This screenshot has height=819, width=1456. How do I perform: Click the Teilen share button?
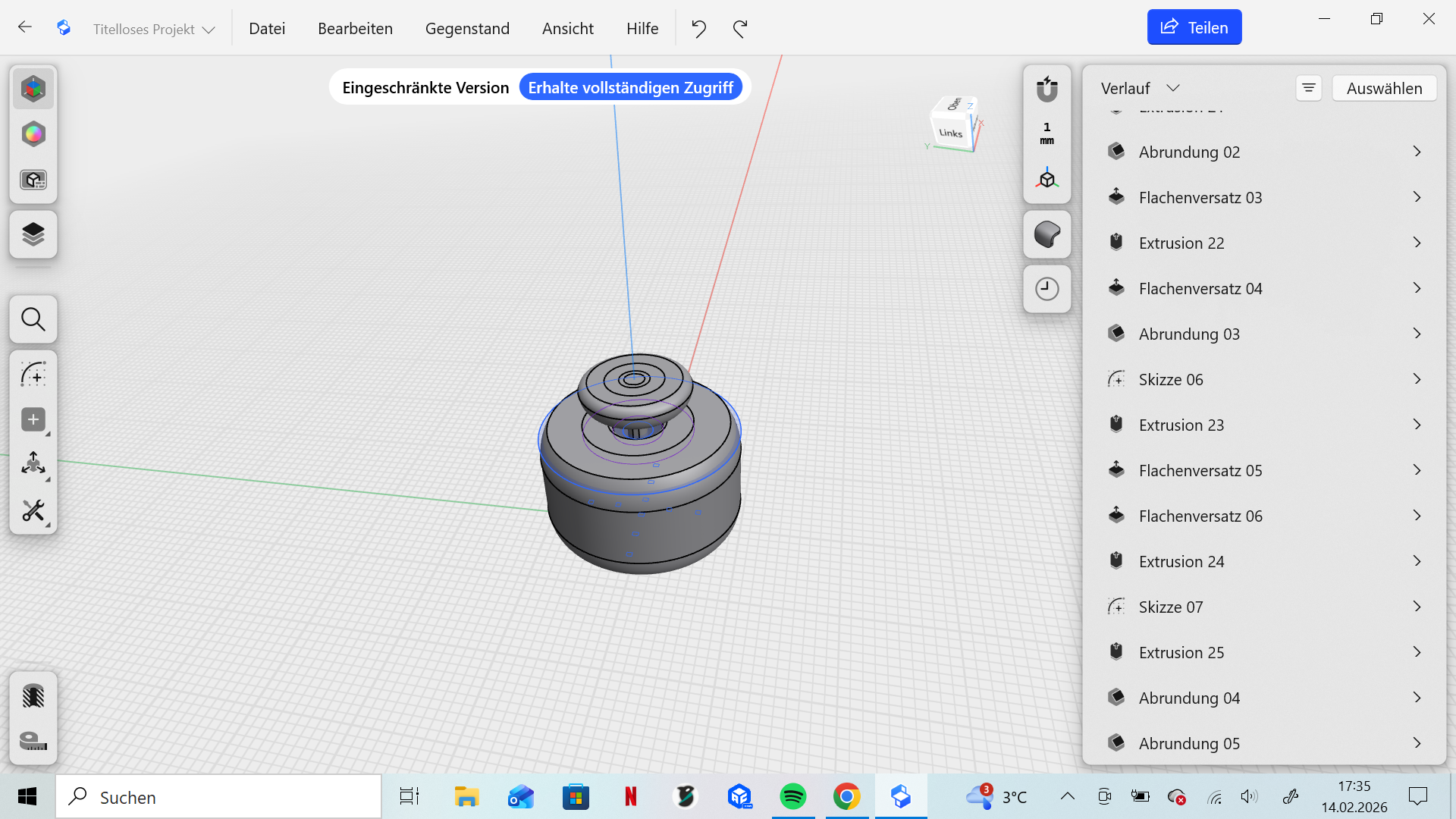click(1194, 27)
